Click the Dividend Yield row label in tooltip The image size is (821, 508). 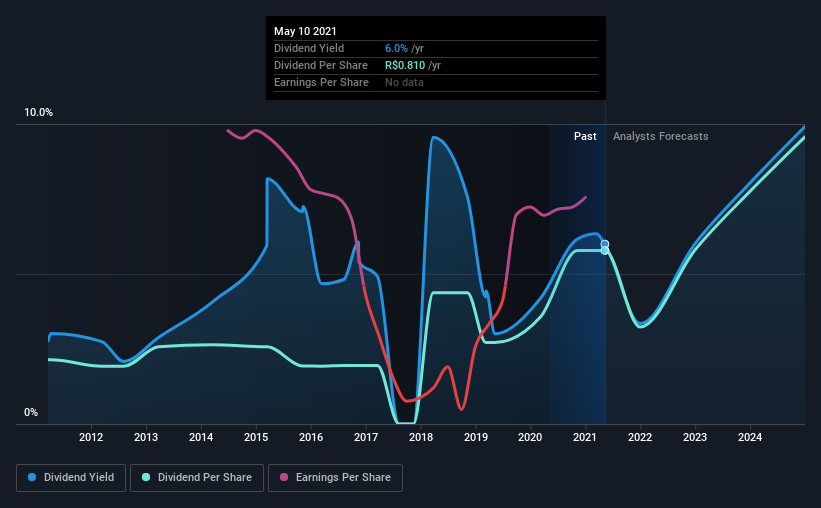309,48
